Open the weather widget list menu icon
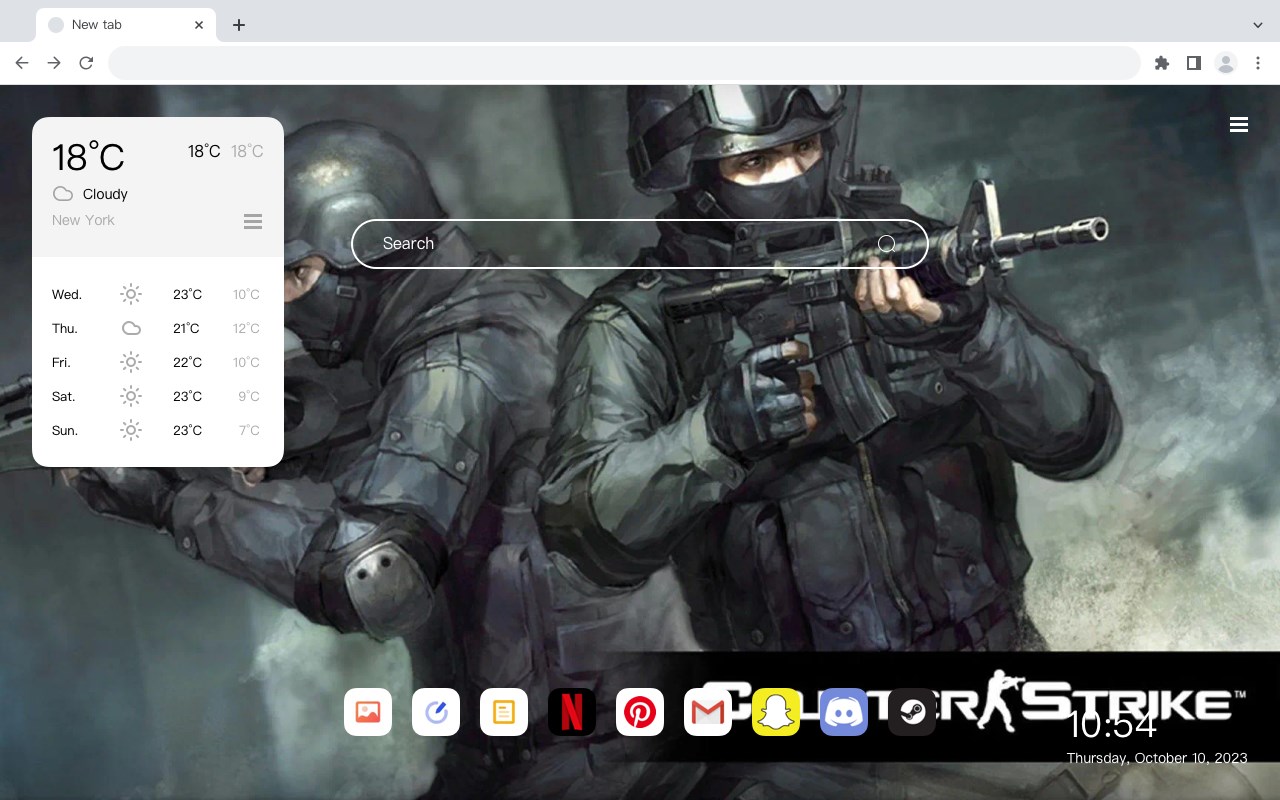 coord(253,221)
